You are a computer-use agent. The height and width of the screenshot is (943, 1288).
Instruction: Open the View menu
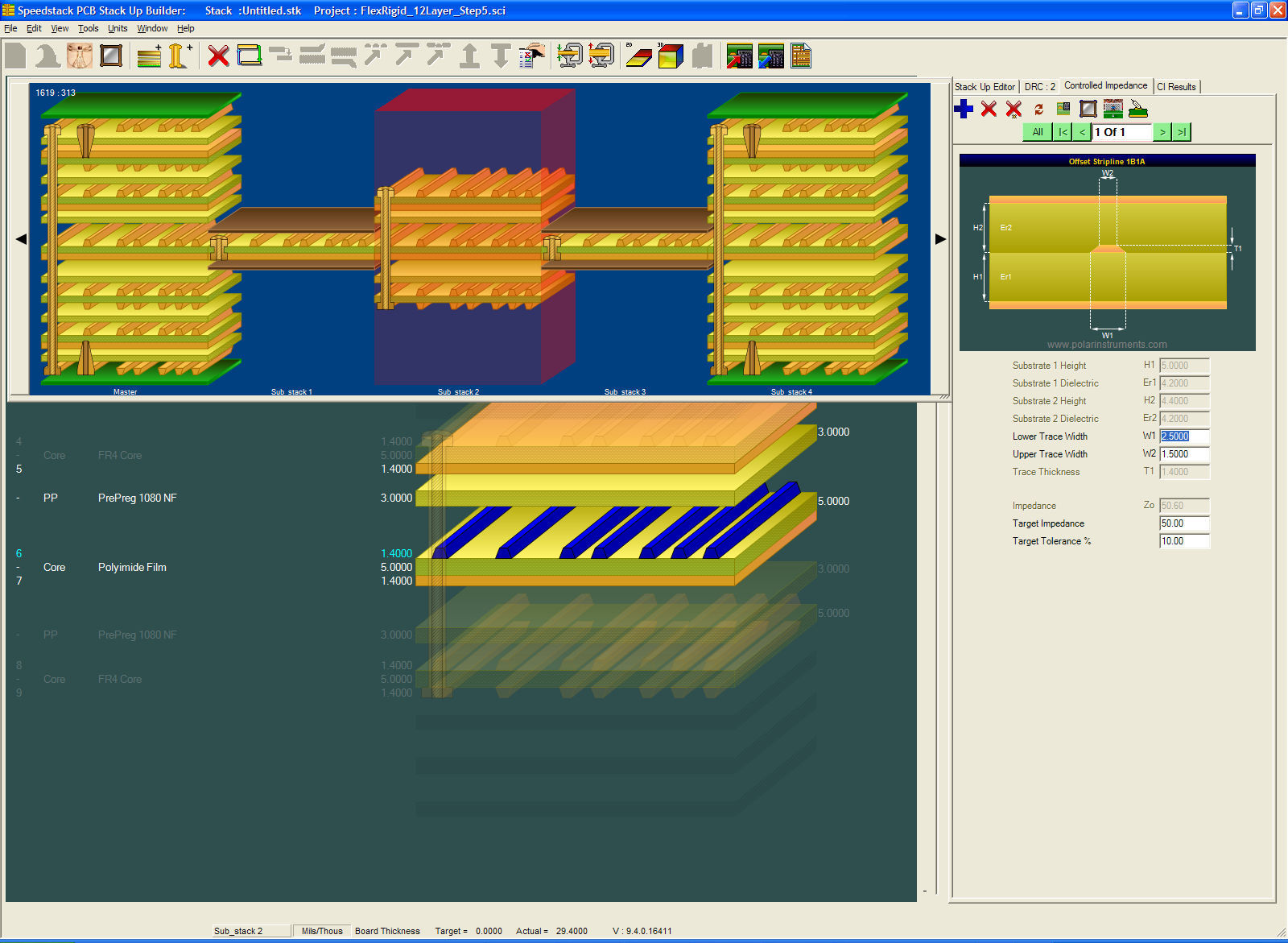coord(60,28)
